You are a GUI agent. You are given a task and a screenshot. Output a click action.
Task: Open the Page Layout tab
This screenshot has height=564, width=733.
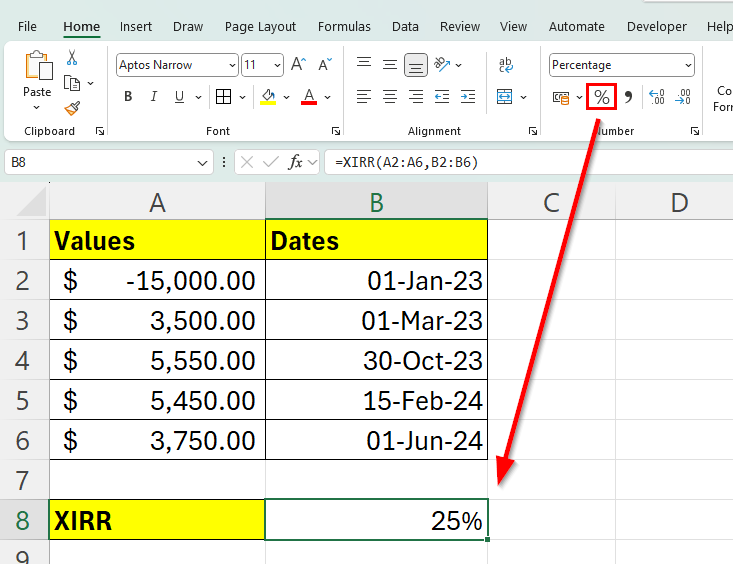(x=260, y=27)
